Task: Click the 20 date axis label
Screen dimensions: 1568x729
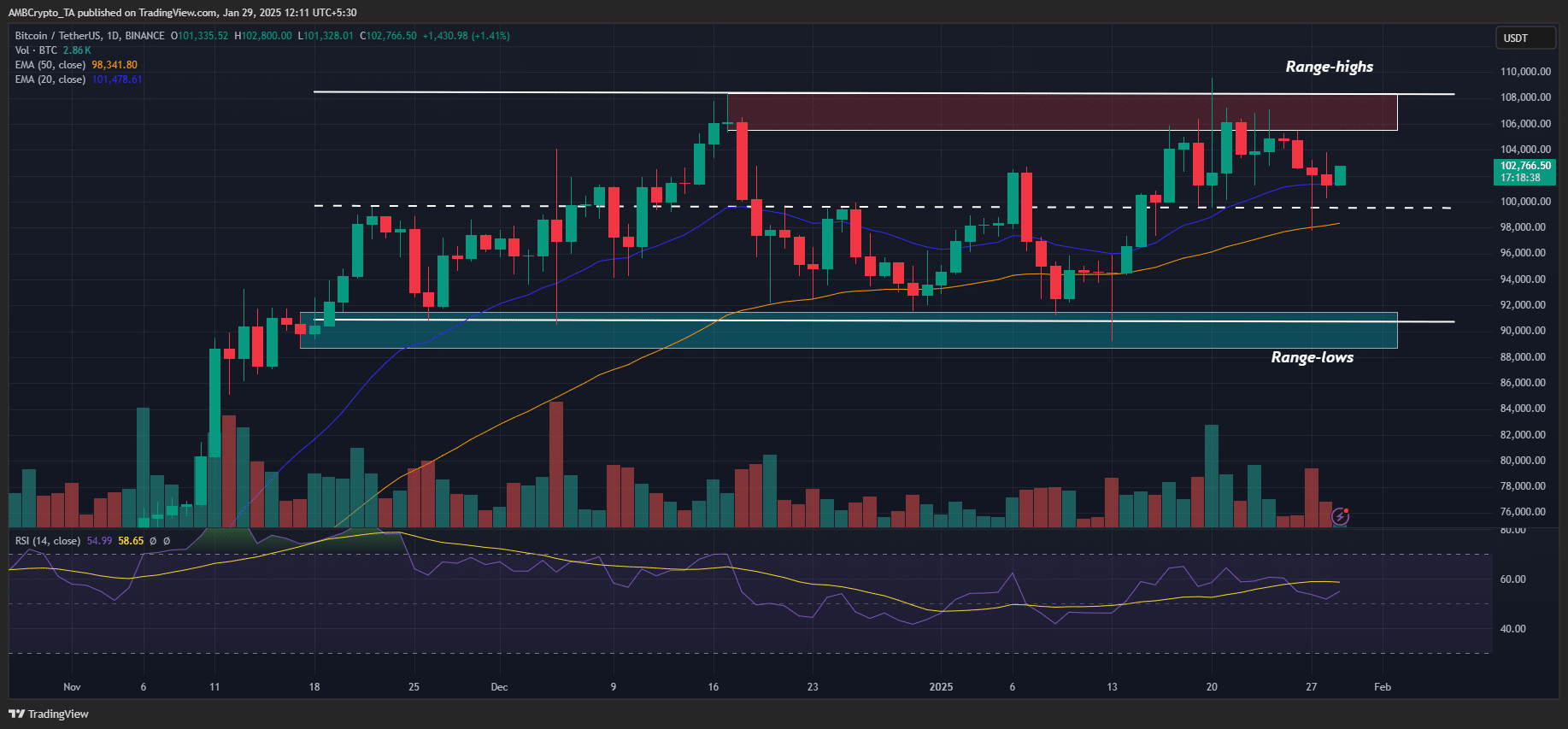Action: pos(1212,687)
